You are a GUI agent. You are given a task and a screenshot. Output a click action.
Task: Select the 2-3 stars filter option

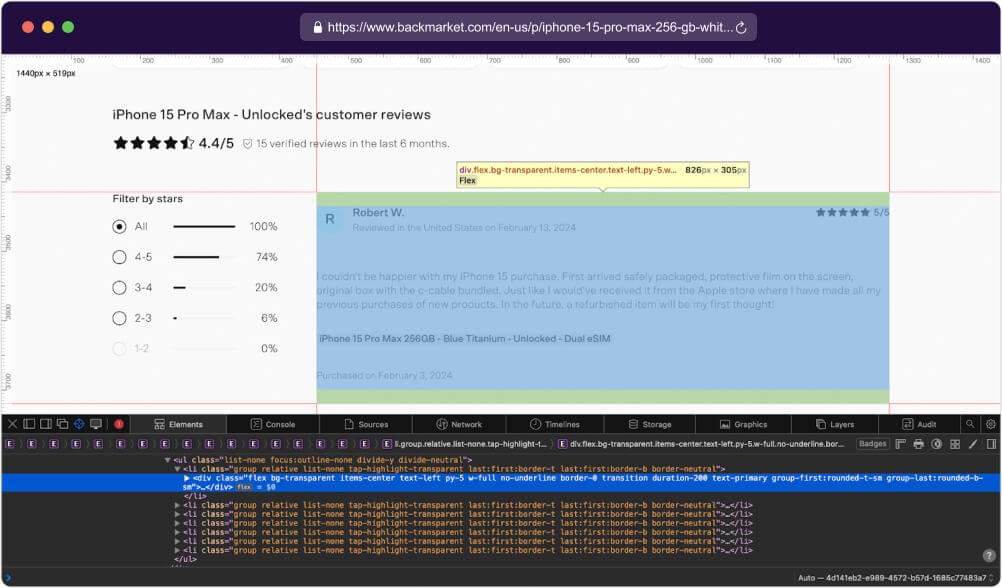point(119,318)
